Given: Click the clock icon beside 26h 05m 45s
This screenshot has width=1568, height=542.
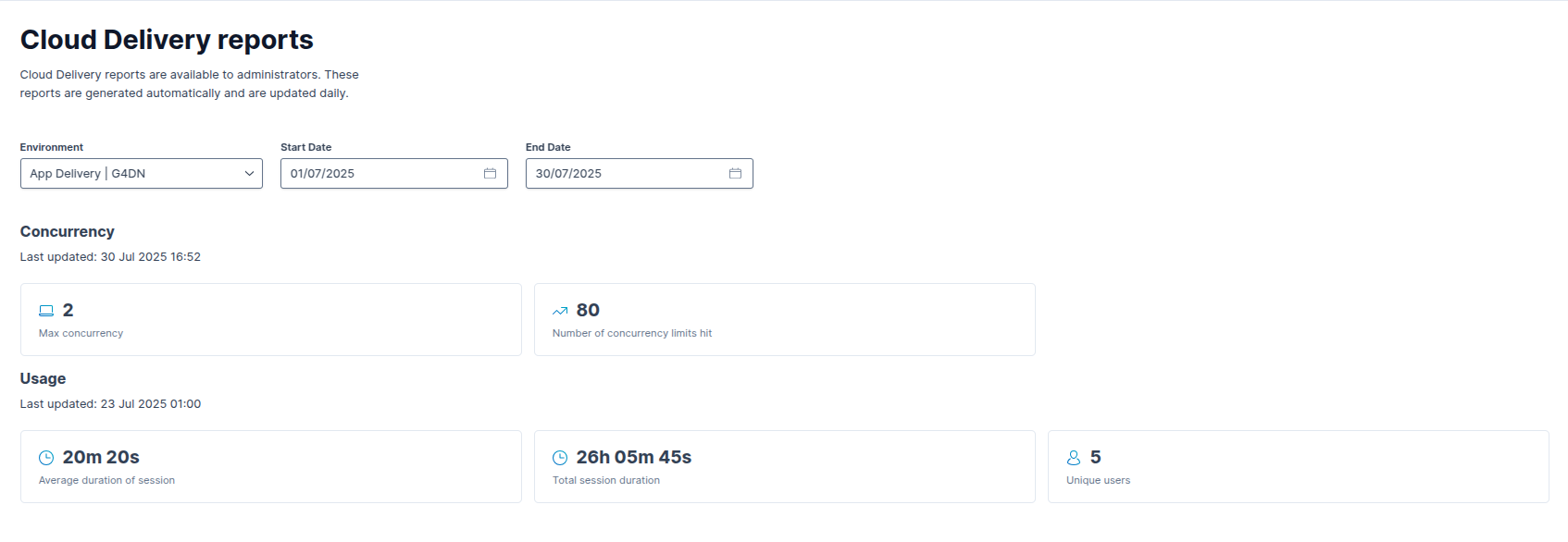Looking at the screenshot, I should coord(560,458).
